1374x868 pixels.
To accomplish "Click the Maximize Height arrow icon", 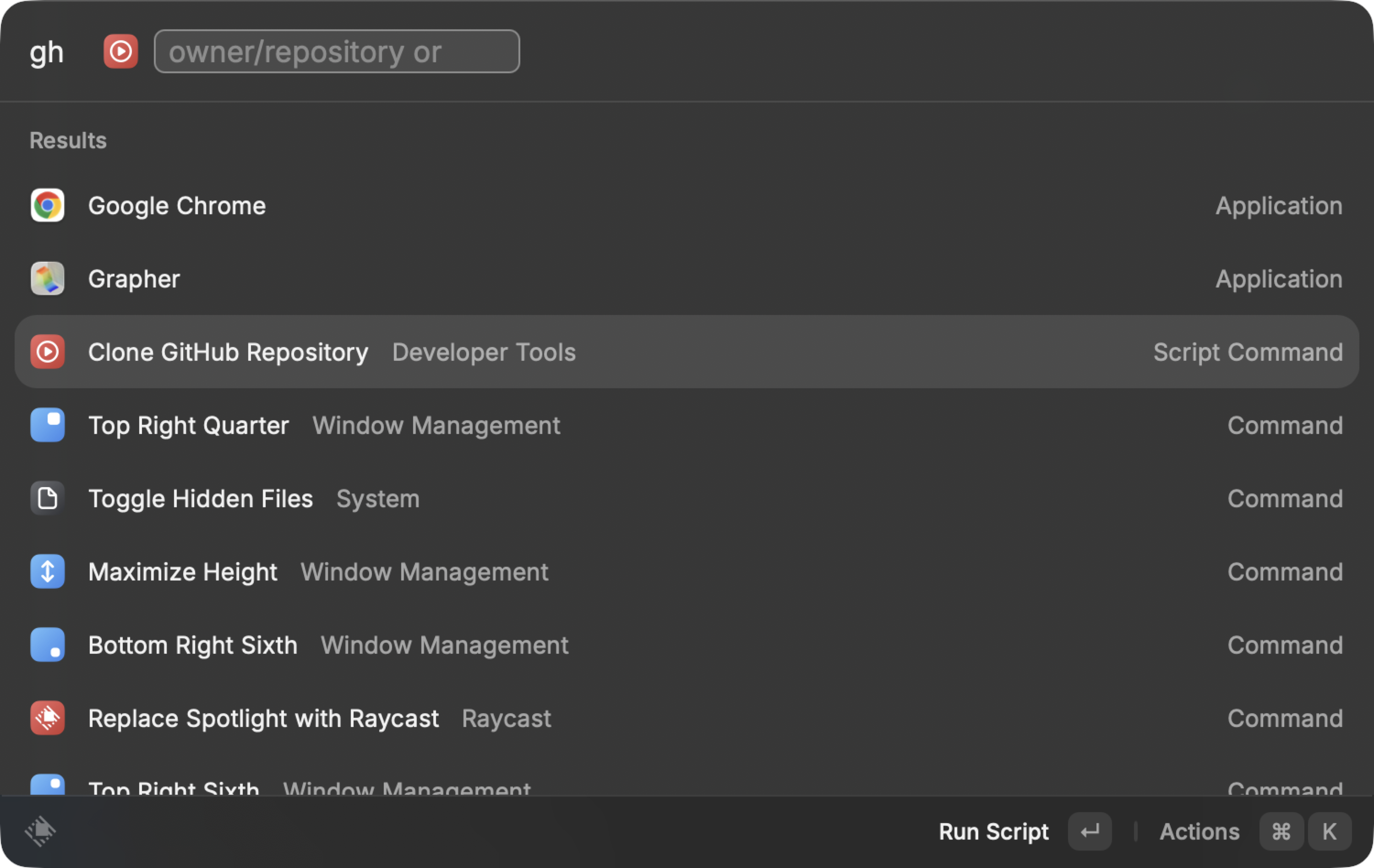I will pos(47,571).
